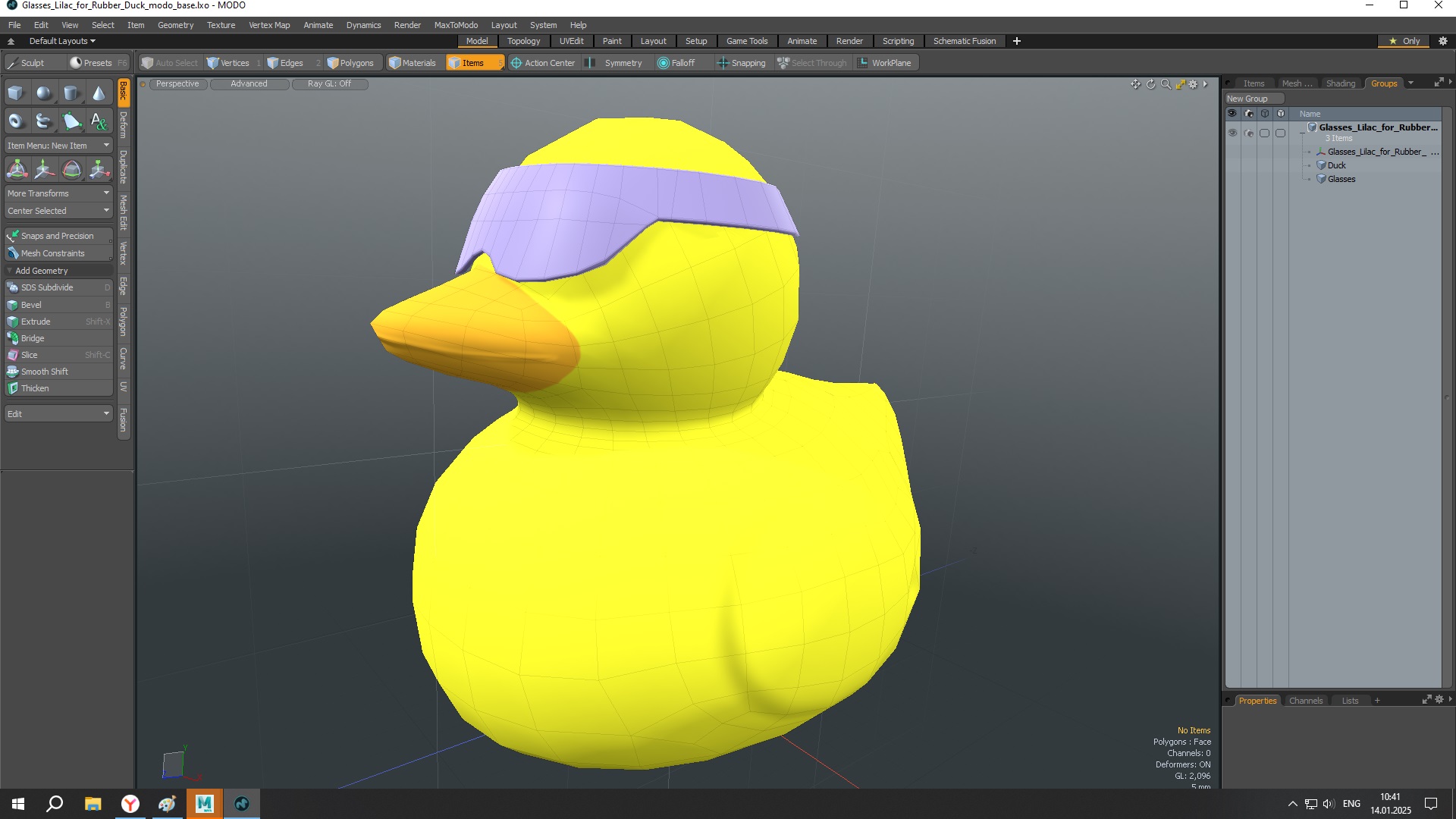Select the Cylinder primitive tool
This screenshot has width=1456, height=819.
coord(71,93)
